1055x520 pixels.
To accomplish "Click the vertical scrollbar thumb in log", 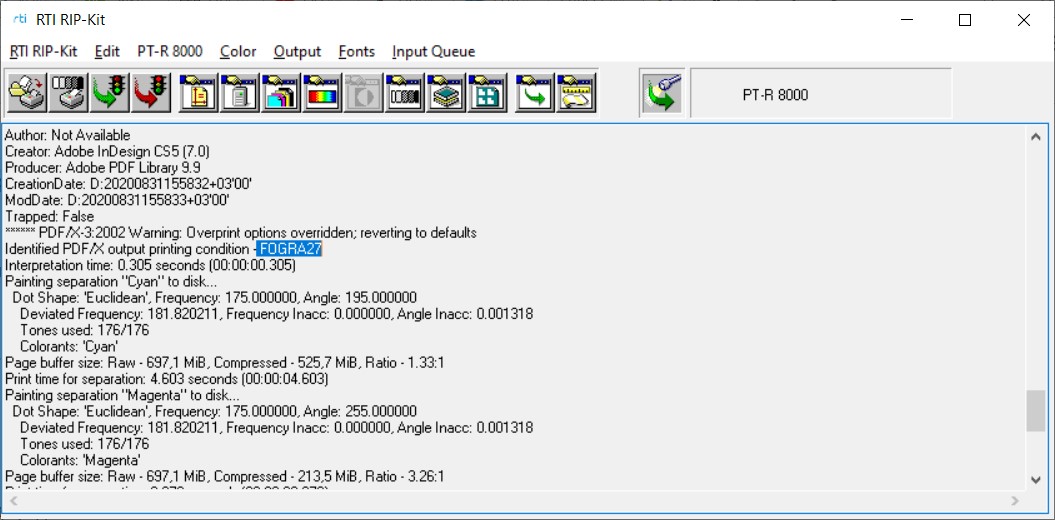I will click(x=1035, y=411).
